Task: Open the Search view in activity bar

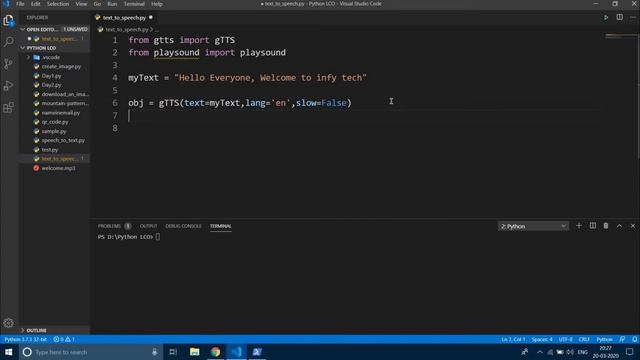Action: tap(9, 42)
